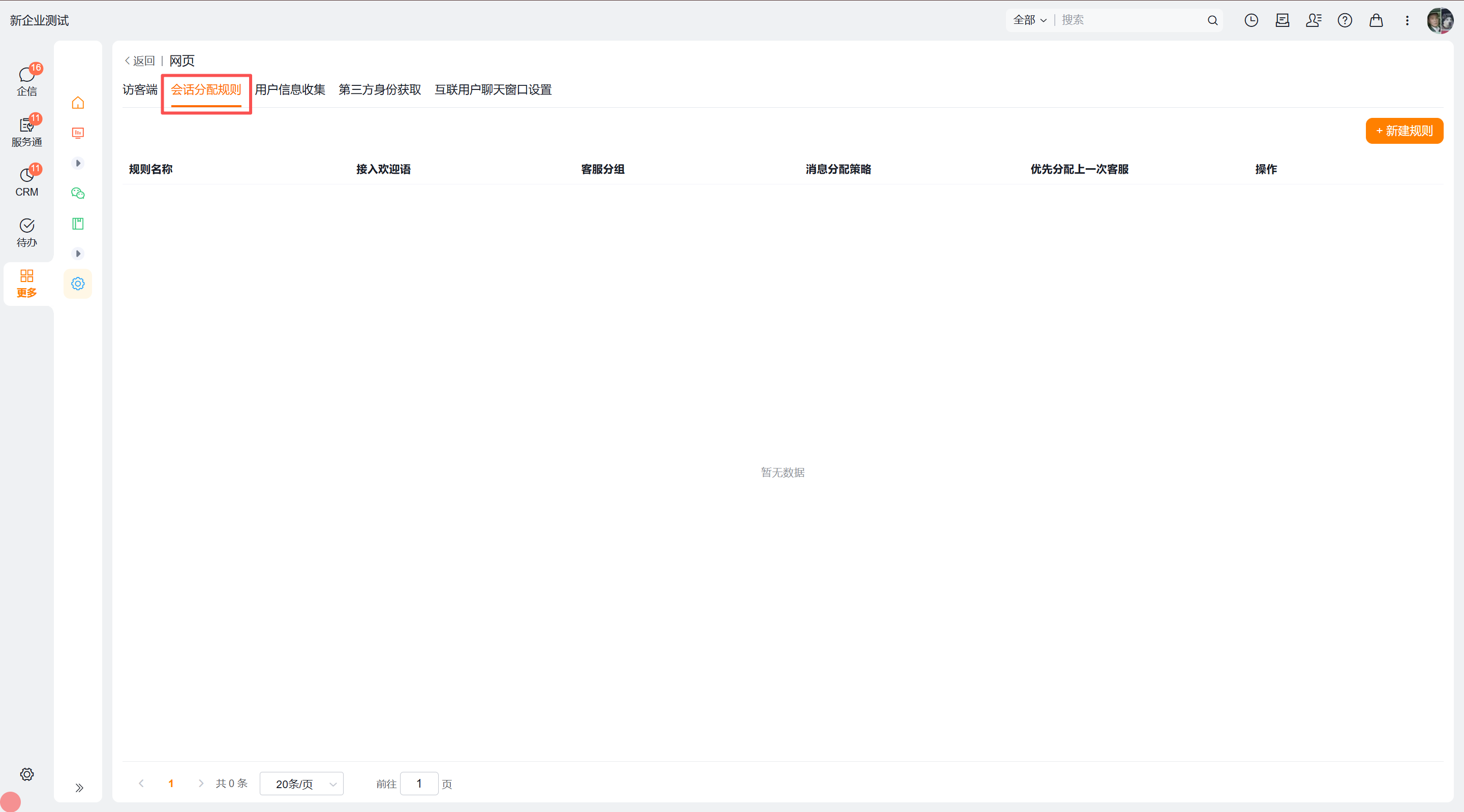
Task: Switch to the 用户信息收集 tab
Action: [290, 90]
